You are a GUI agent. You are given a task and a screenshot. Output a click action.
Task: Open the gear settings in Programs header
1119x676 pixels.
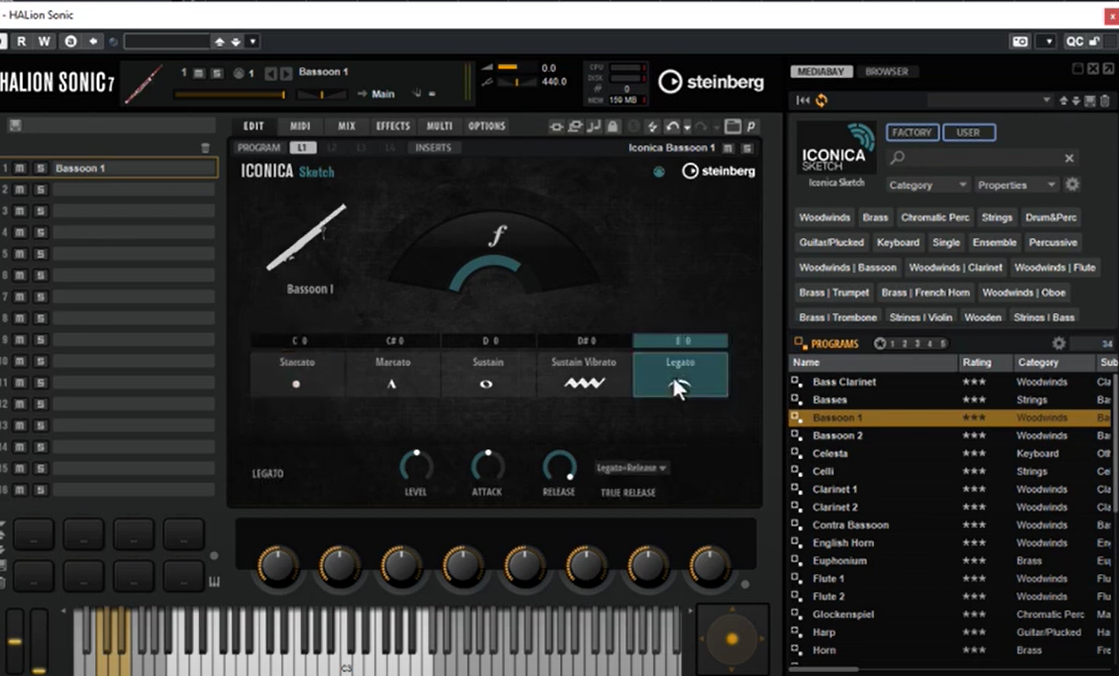(1059, 343)
